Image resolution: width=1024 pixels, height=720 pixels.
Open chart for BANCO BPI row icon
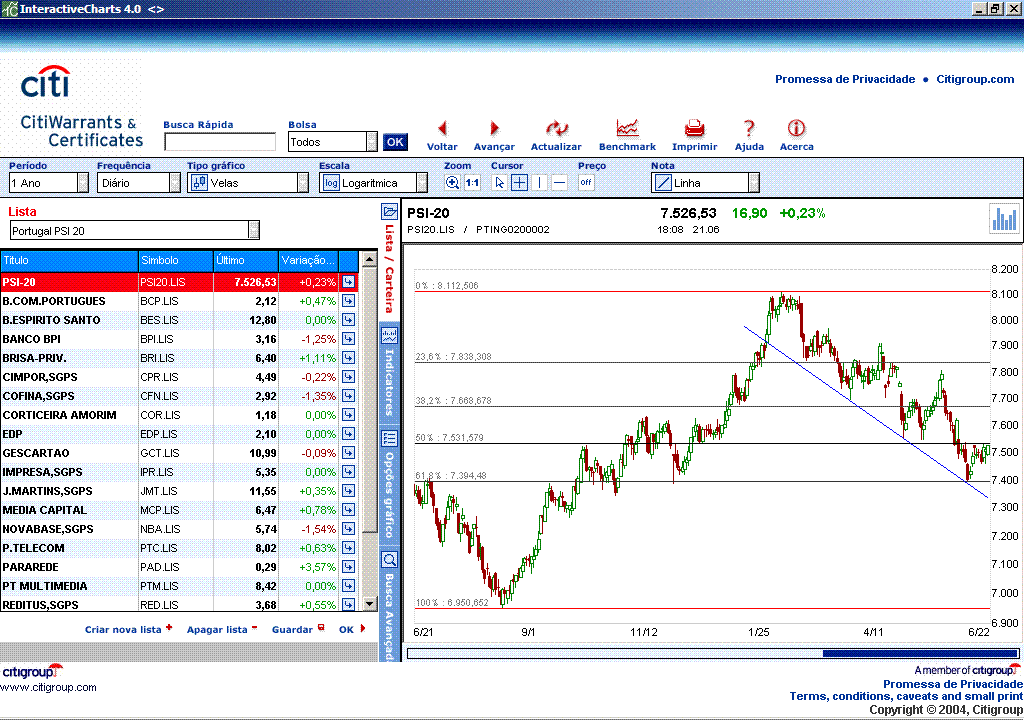pyautogui.click(x=349, y=339)
